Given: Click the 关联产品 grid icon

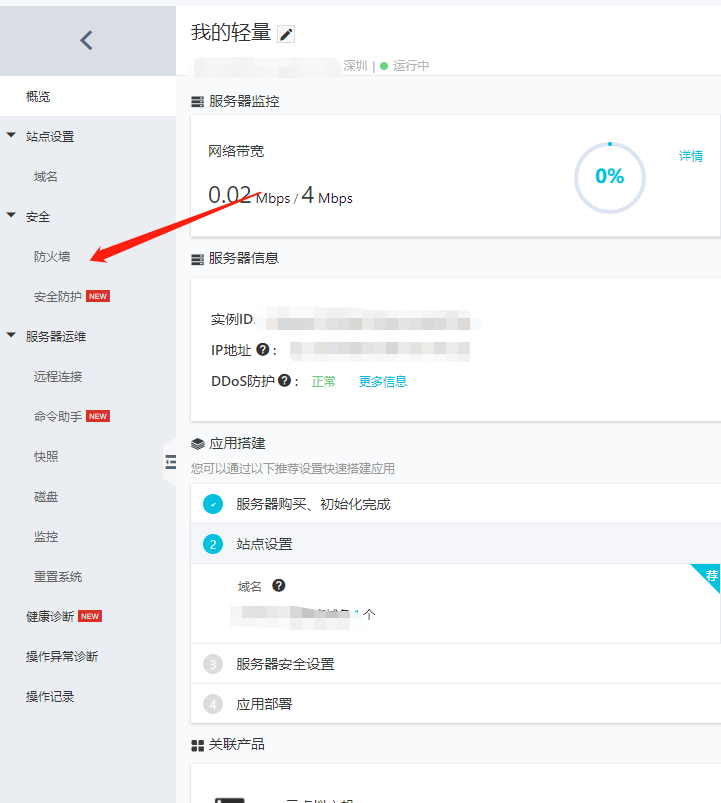Looking at the screenshot, I should coord(197,745).
